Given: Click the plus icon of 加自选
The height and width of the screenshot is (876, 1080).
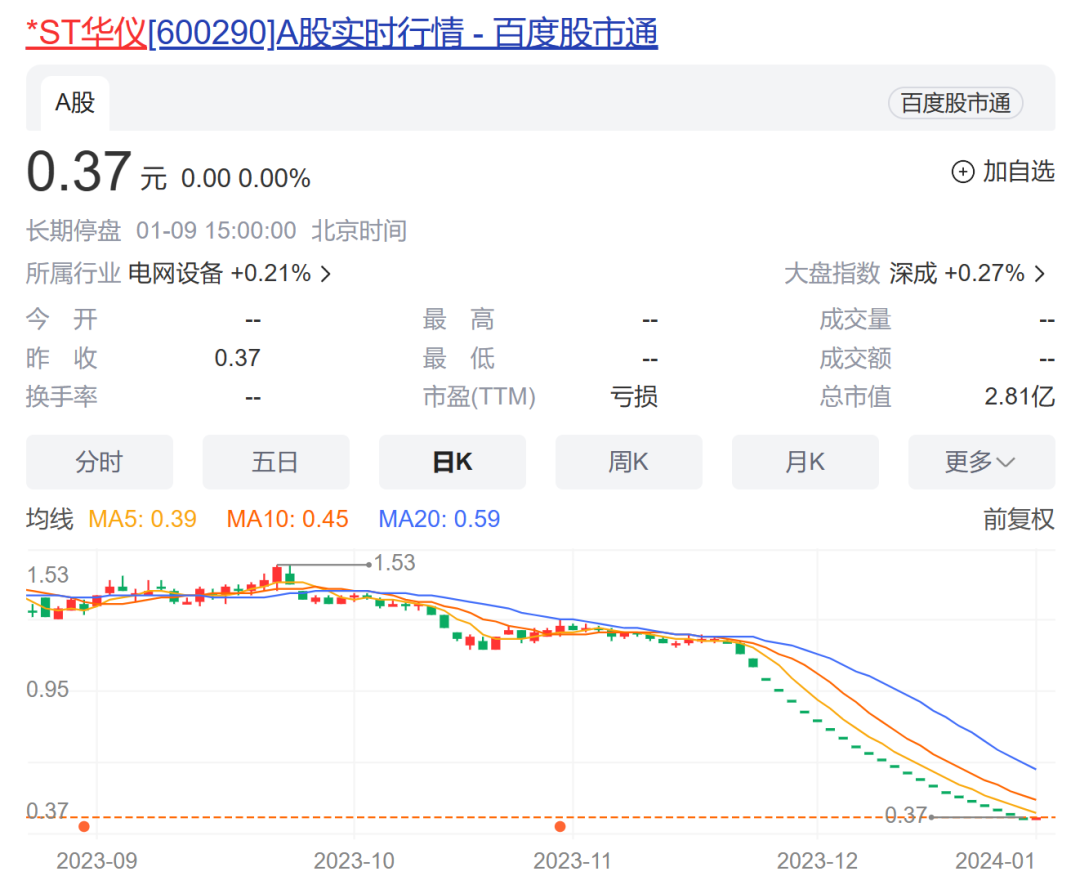Looking at the screenshot, I should click(962, 171).
